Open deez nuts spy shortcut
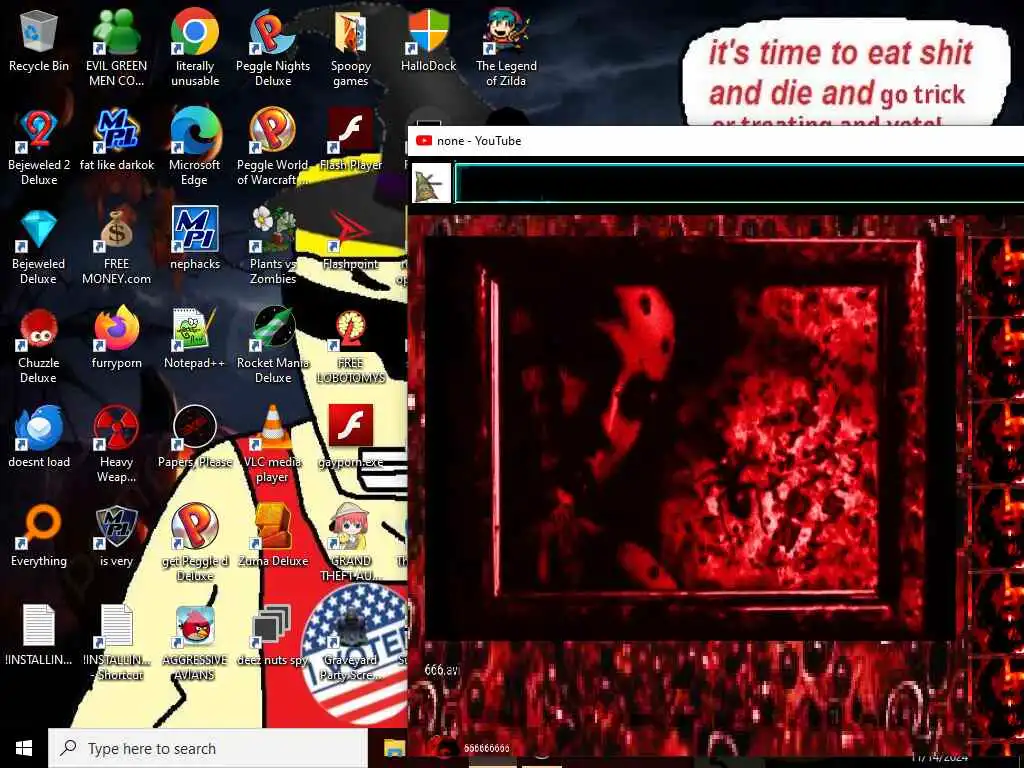Viewport: 1024px width, 768px height. point(273,636)
